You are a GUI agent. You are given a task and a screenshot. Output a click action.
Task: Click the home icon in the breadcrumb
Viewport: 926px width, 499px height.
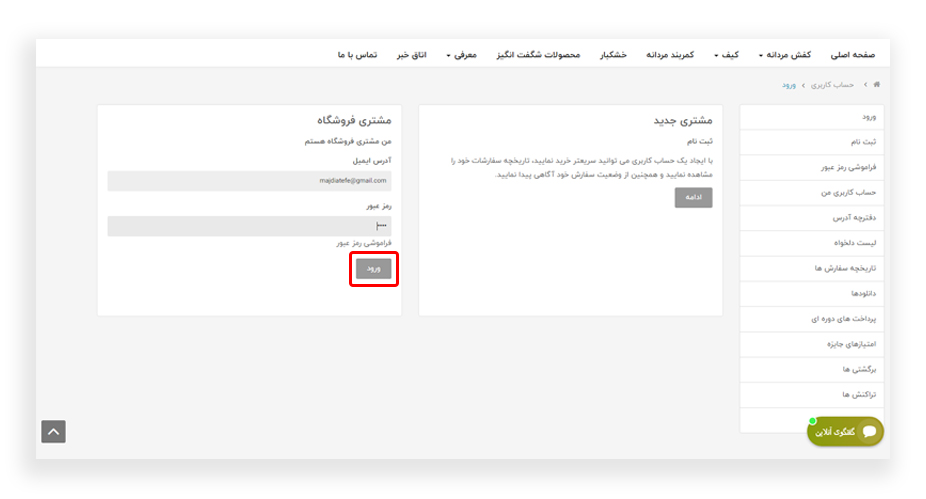click(877, 85)
